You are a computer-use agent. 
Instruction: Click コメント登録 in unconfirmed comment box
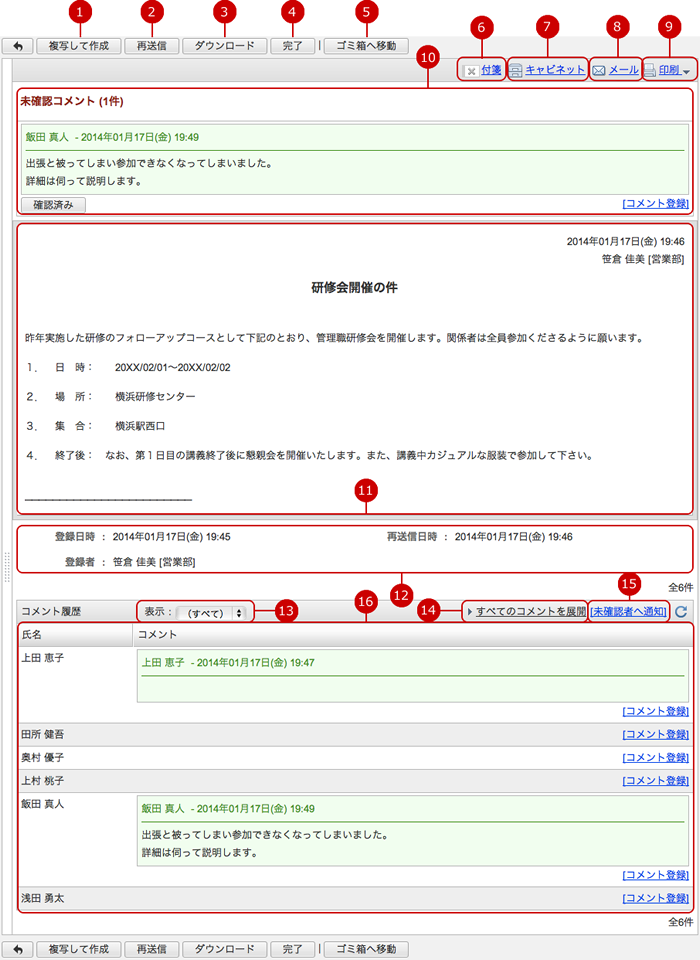(x=655, y=204)
